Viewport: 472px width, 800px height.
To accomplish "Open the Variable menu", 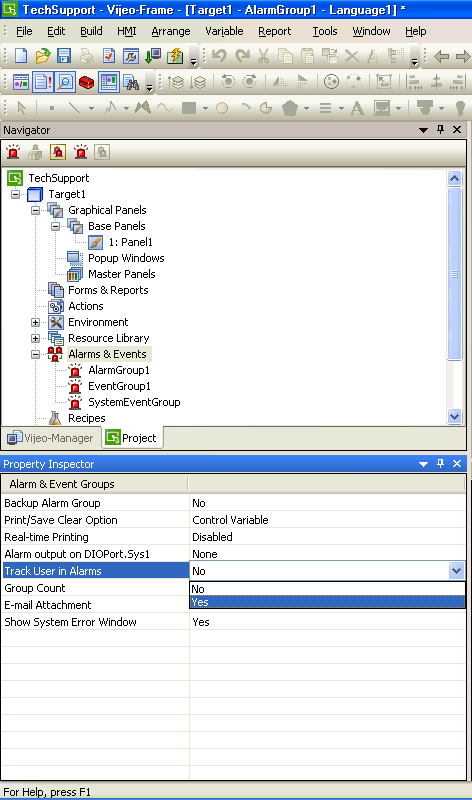I will [x=224, y=31].
